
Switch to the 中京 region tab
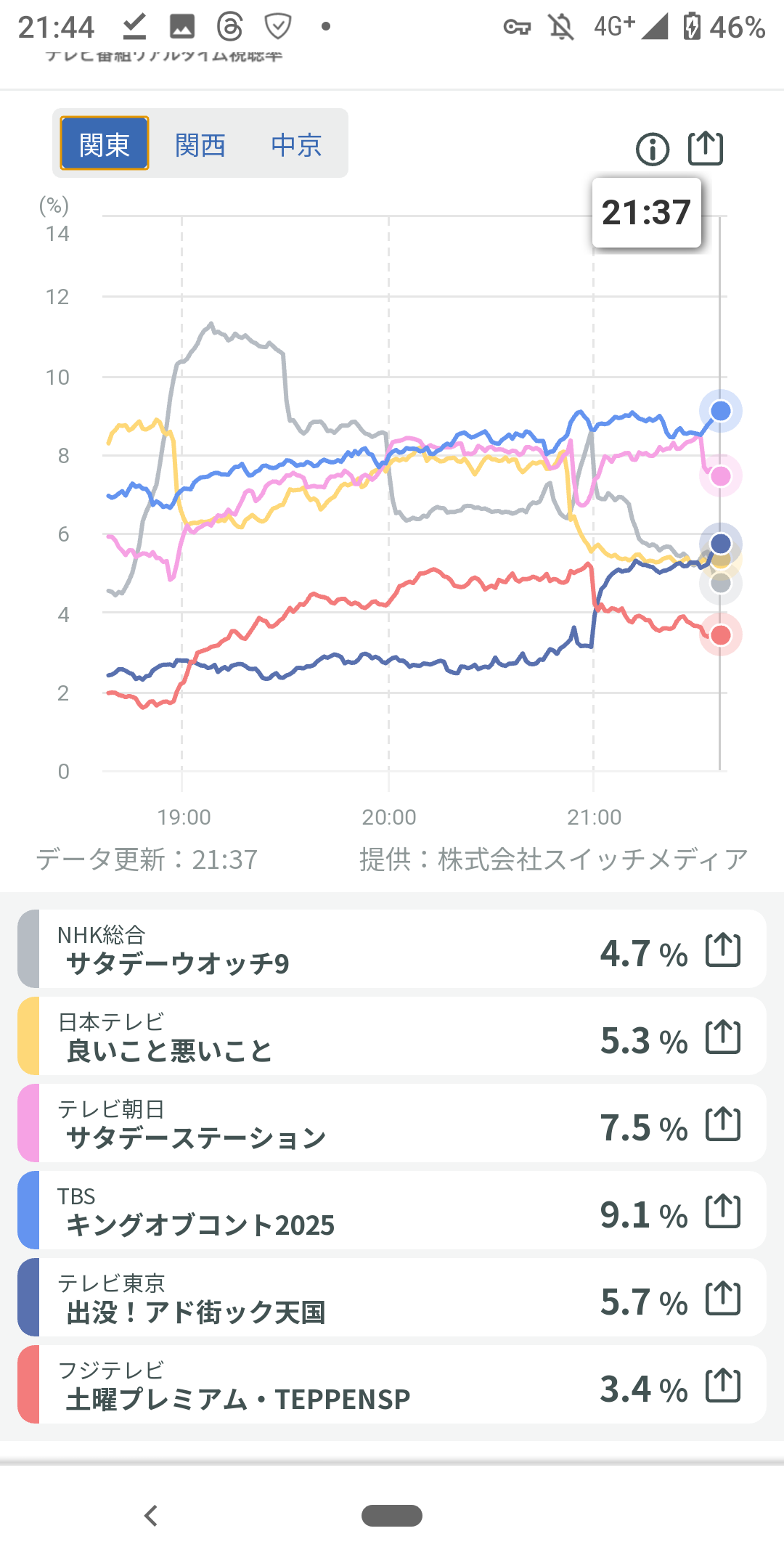coord(296,145)
